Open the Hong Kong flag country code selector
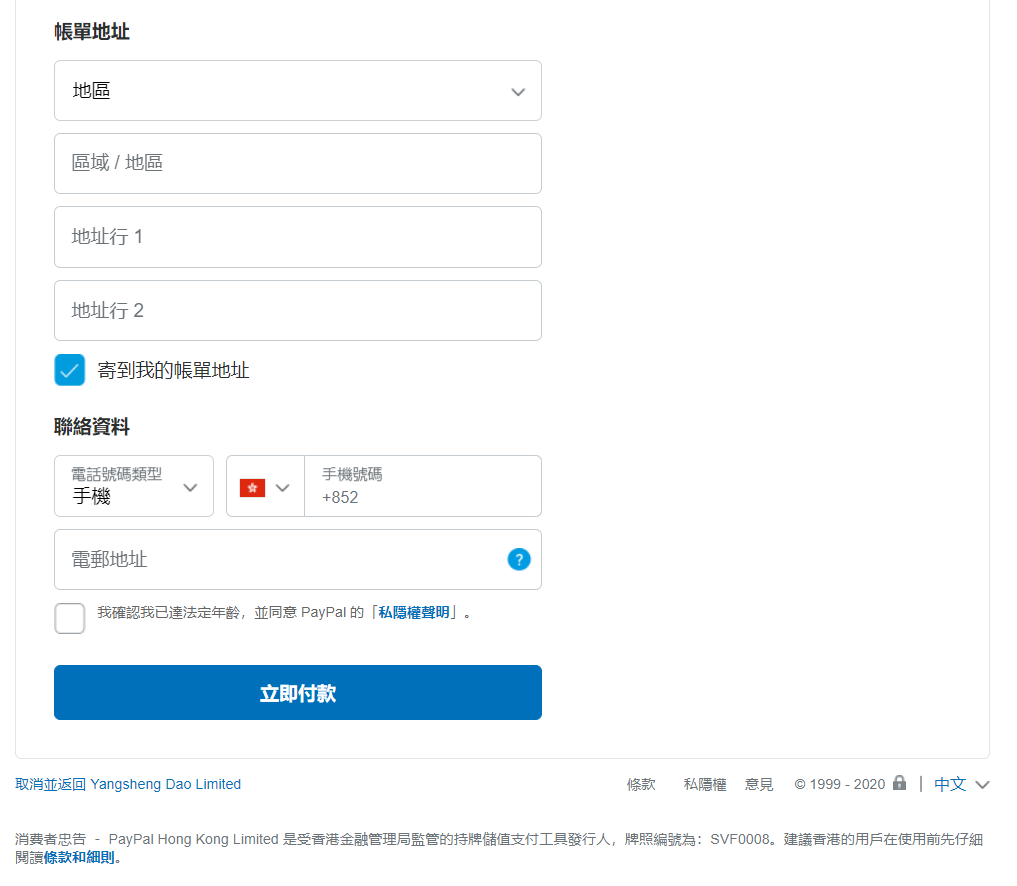This screenshot has width=1017, height=886. [265, 486]
